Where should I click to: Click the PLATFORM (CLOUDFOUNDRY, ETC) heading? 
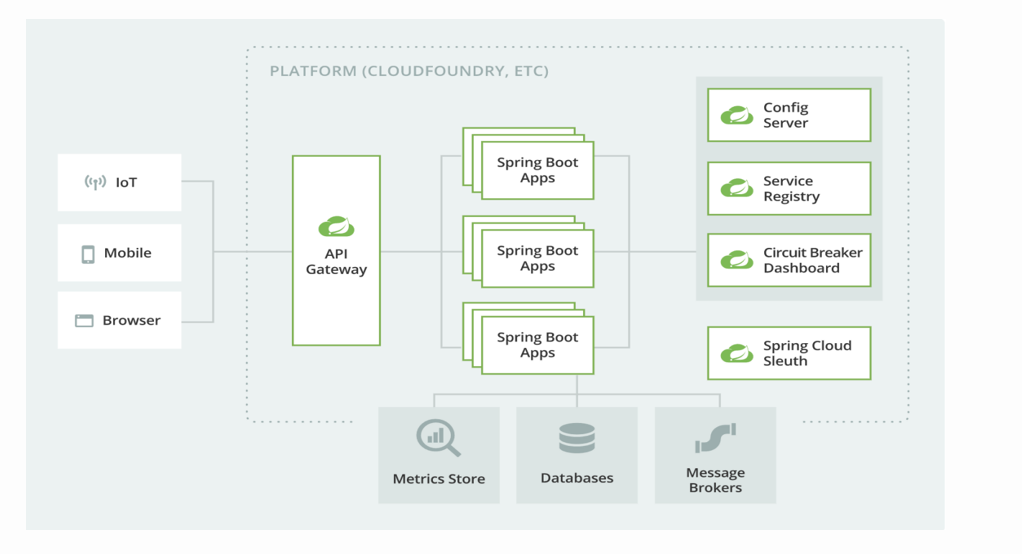409,71
